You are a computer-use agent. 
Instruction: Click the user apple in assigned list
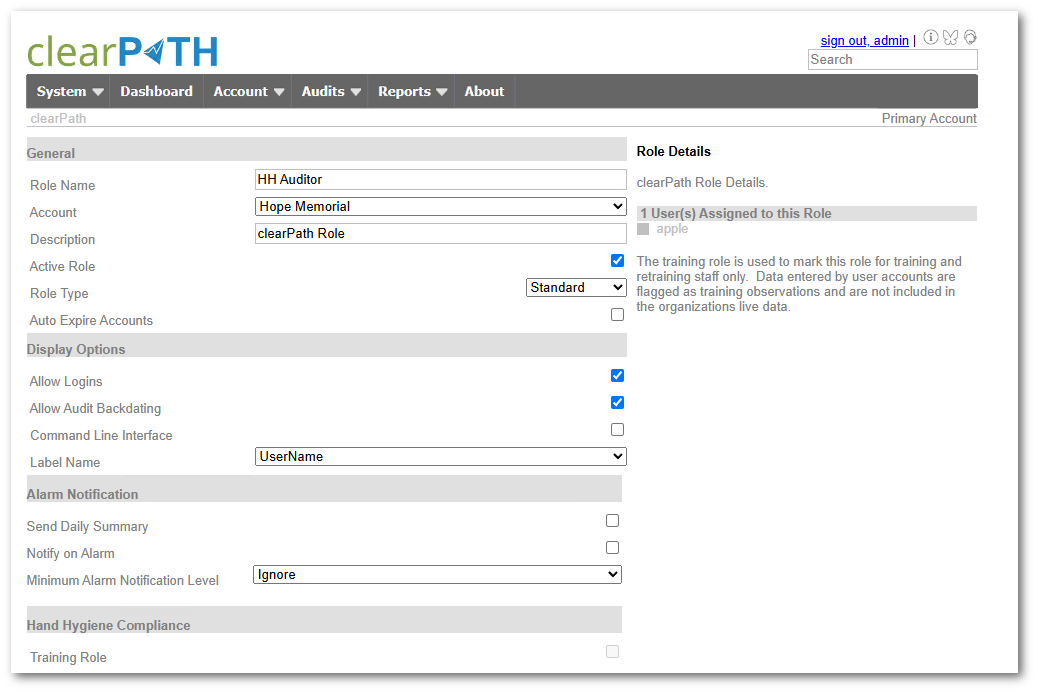point(672,229)
